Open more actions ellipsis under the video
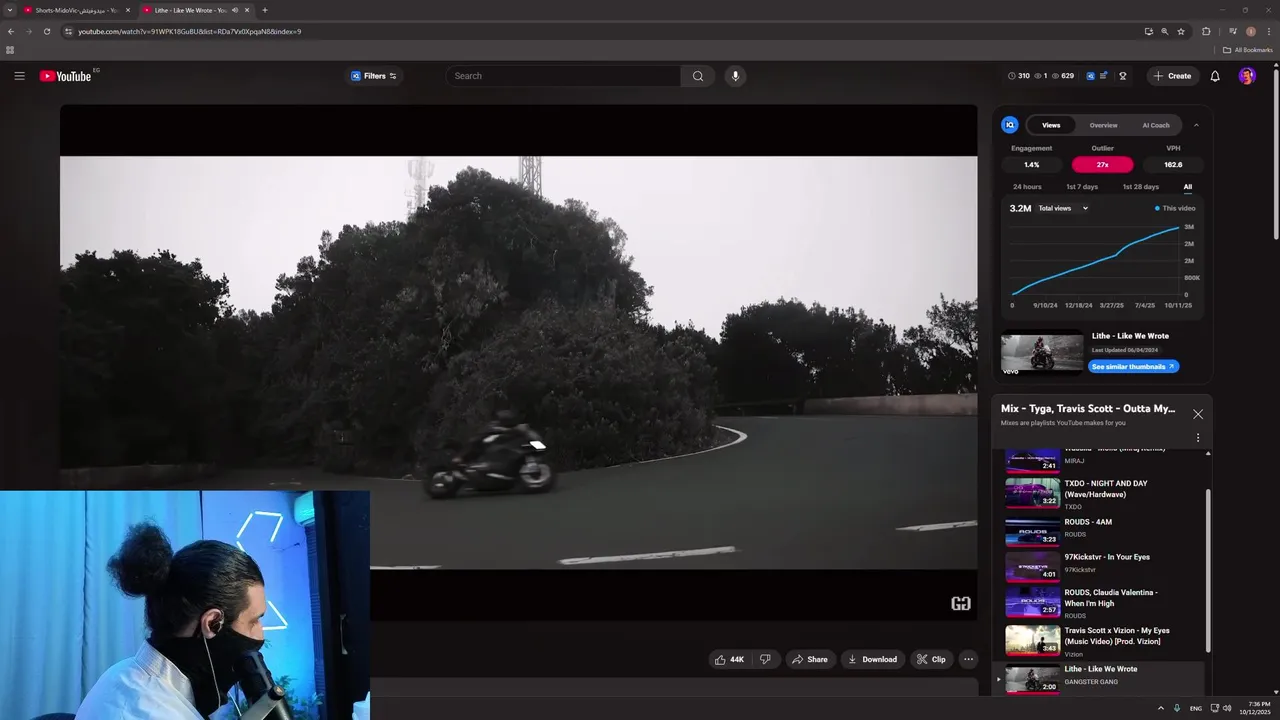Screen dimensions: 1280x720 (x=968, y=660)
